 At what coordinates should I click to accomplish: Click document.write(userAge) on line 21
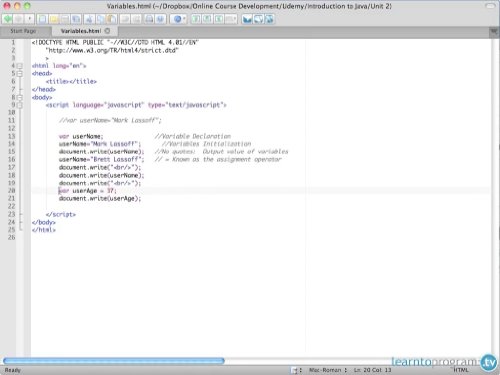click(x=100, y=199)
